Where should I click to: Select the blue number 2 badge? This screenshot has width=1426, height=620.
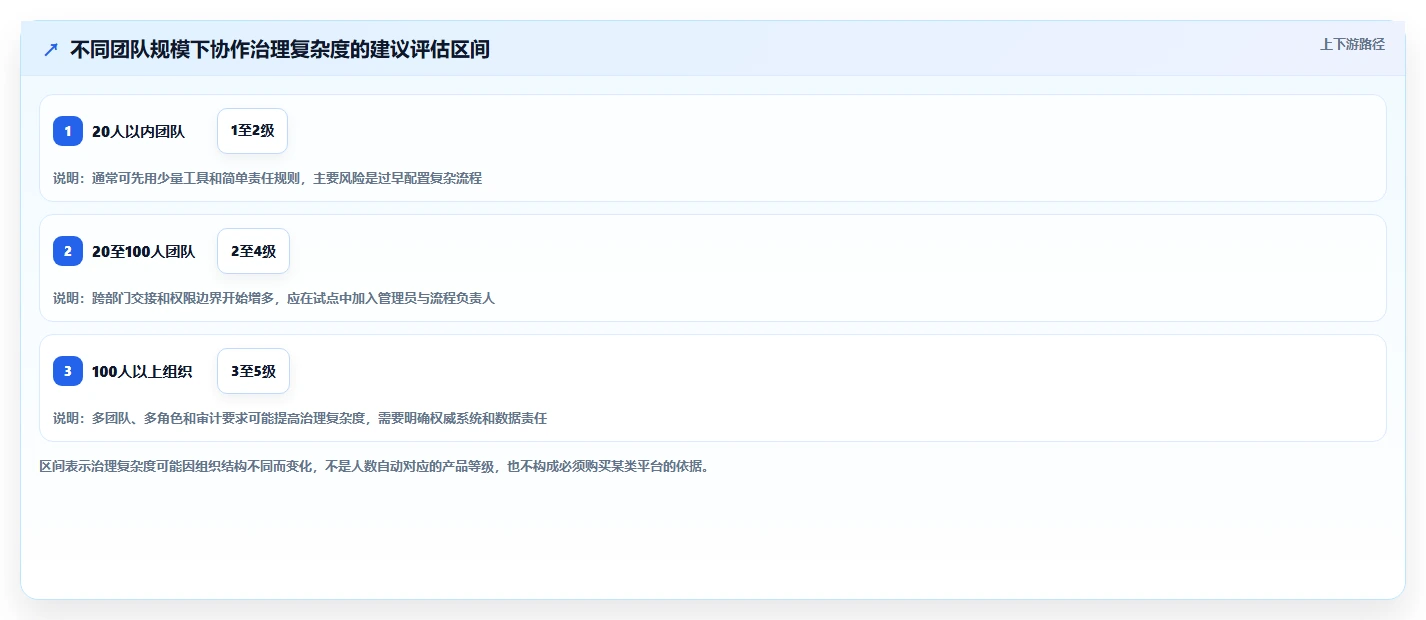68,251
